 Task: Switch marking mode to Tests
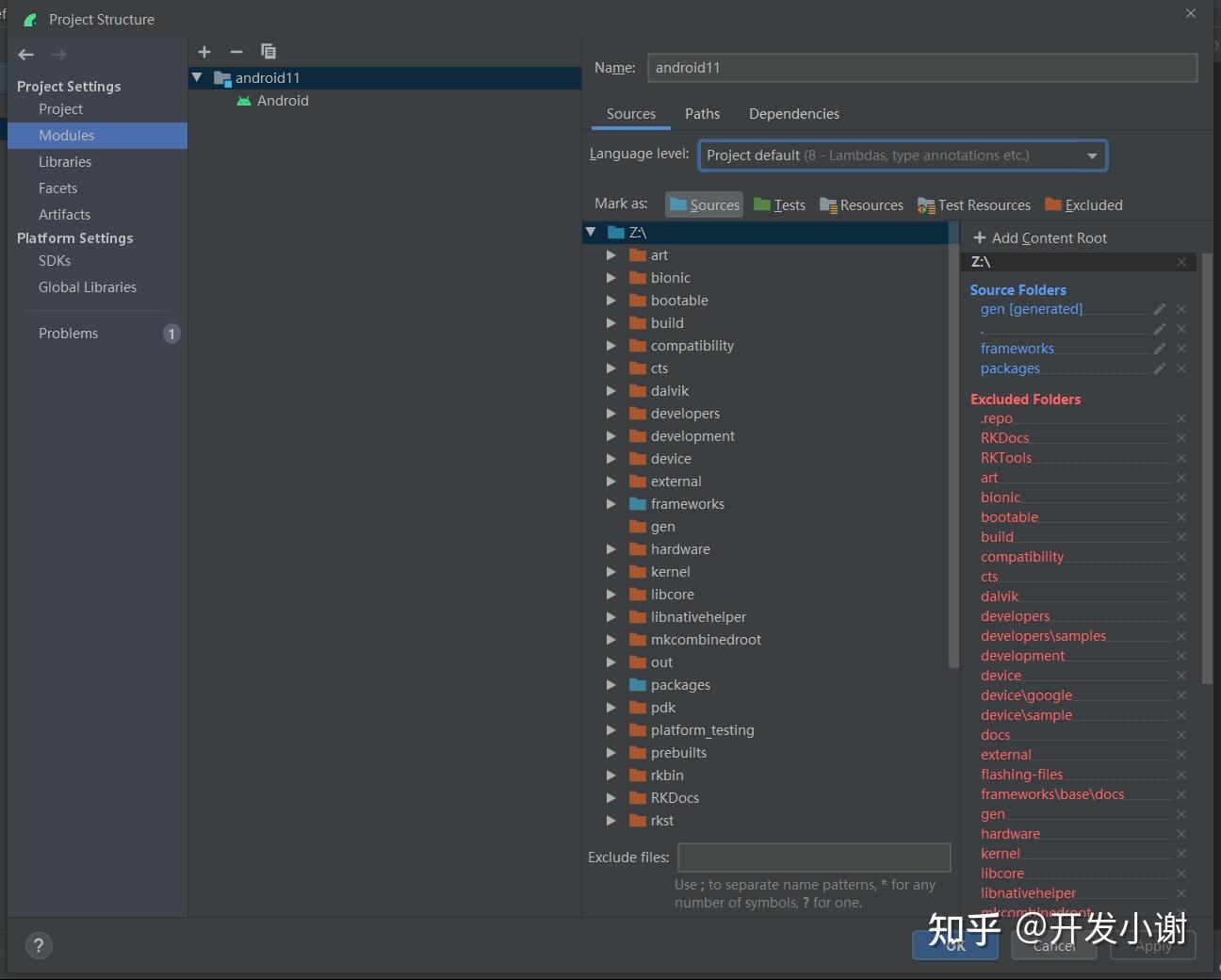[780, 204]
